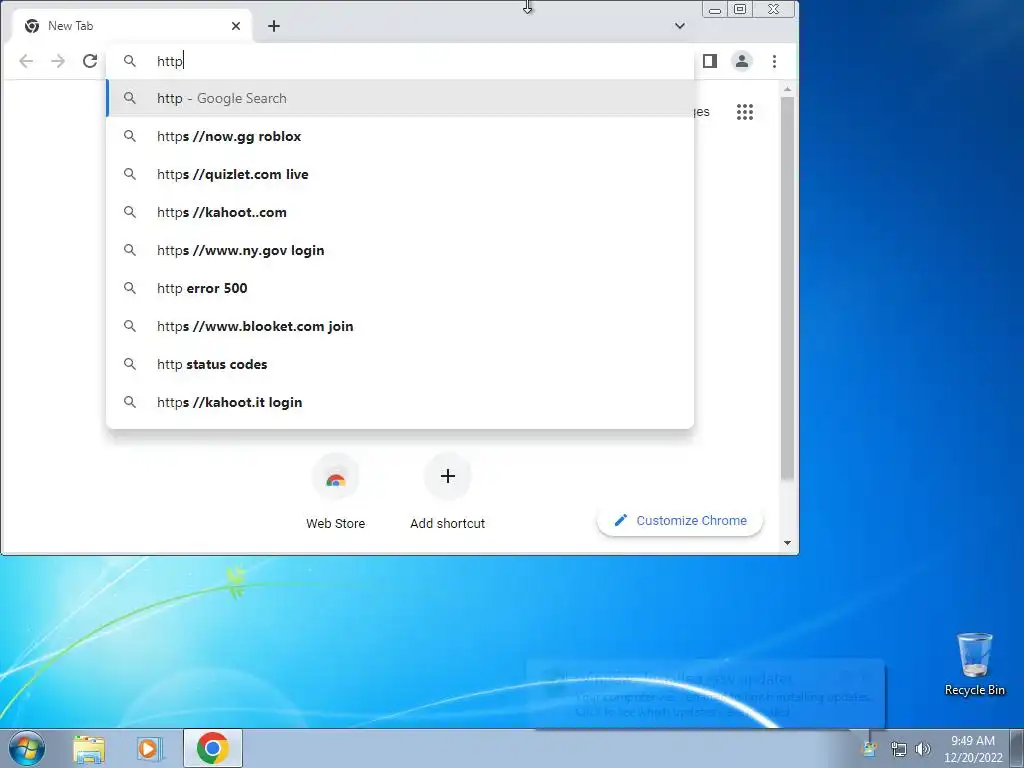1024x768 pixels.
Task: Click in the address bar containing http
Action: coord(400,61)
